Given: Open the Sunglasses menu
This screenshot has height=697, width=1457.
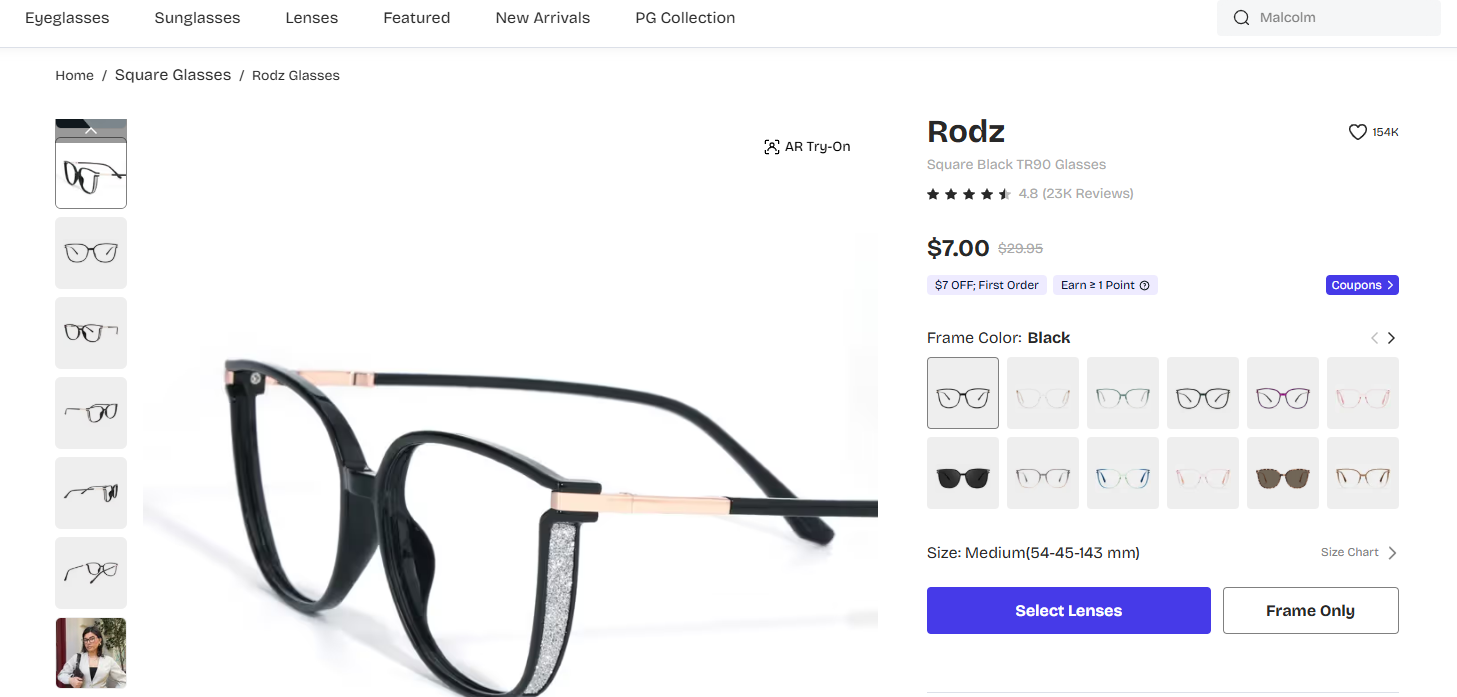Looking at the screenshot, I should coord(197,17).
